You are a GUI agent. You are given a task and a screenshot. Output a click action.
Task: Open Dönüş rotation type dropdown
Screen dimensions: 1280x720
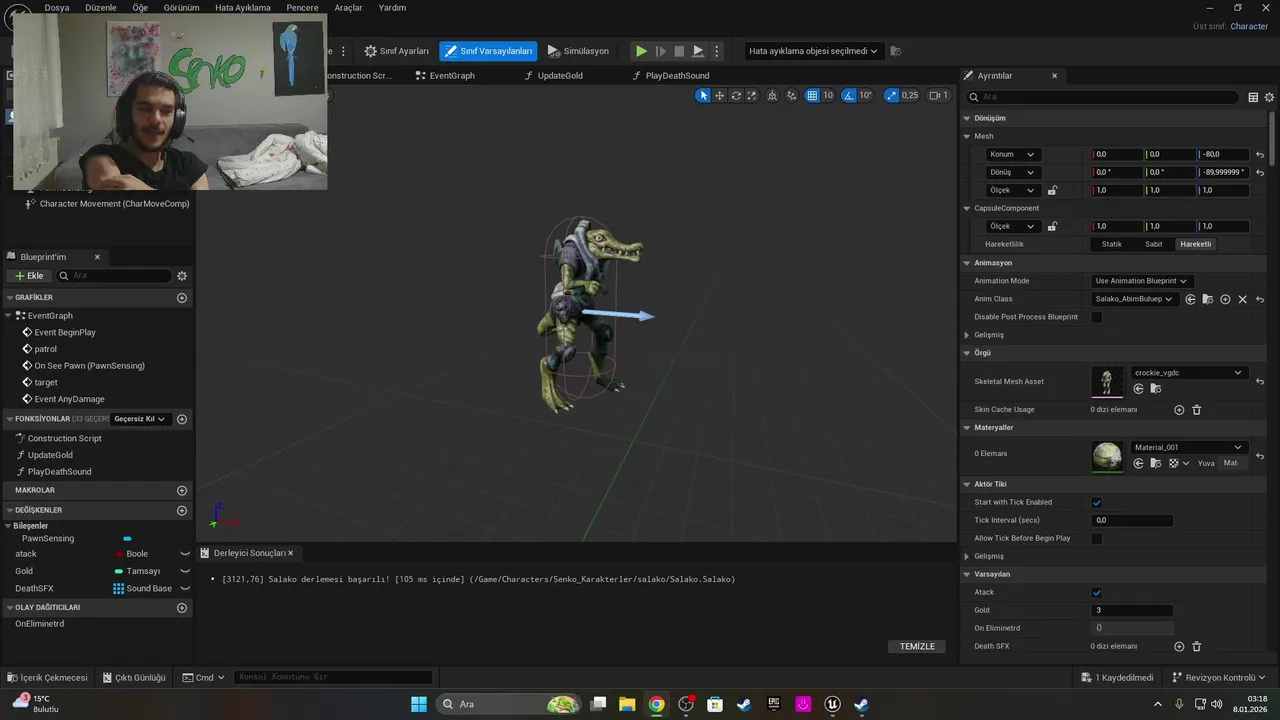(1013, 172)
